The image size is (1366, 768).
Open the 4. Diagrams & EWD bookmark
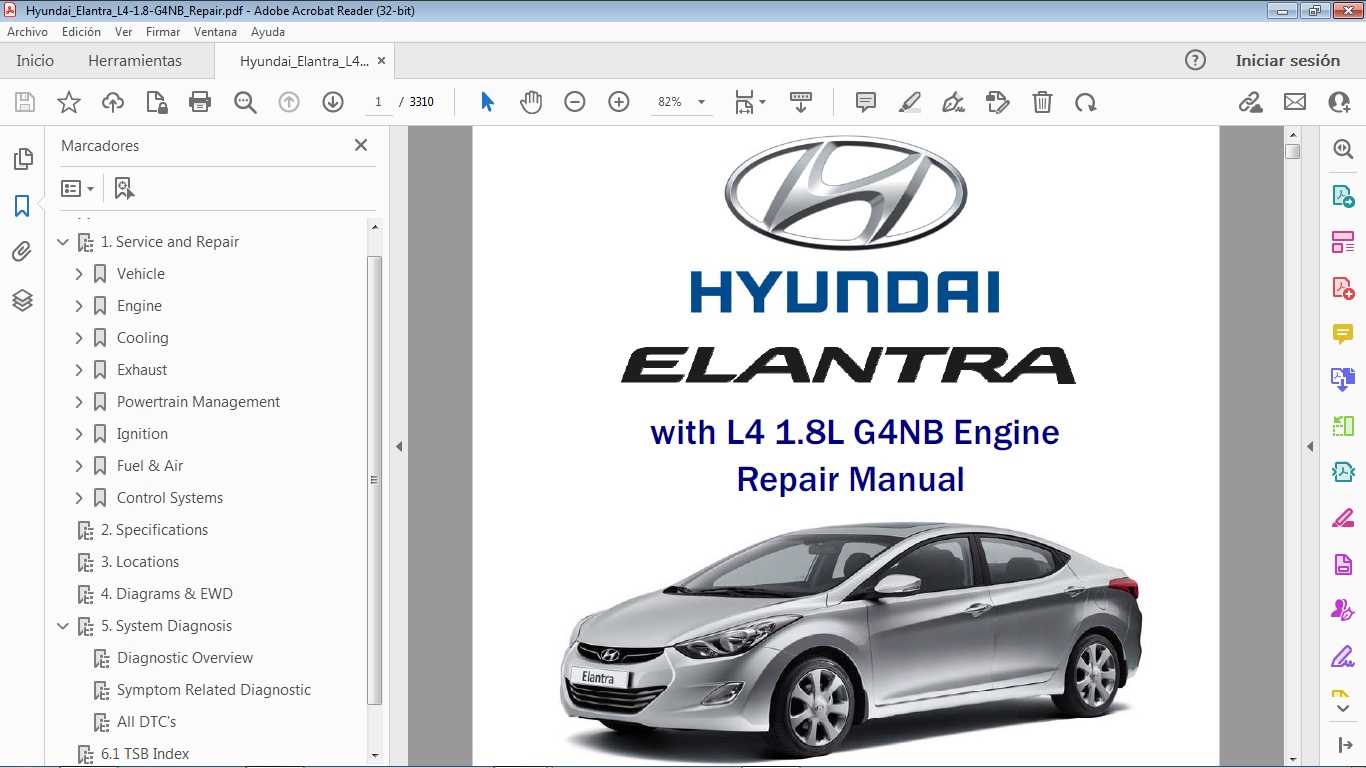166,594
